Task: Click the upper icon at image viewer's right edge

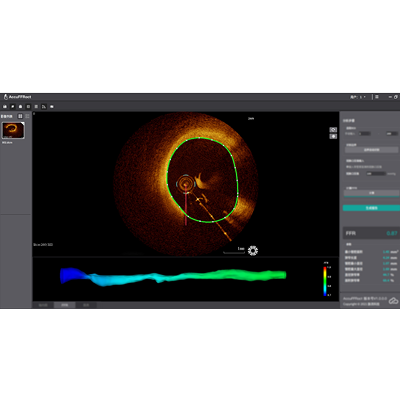Action: click(333, 130)
